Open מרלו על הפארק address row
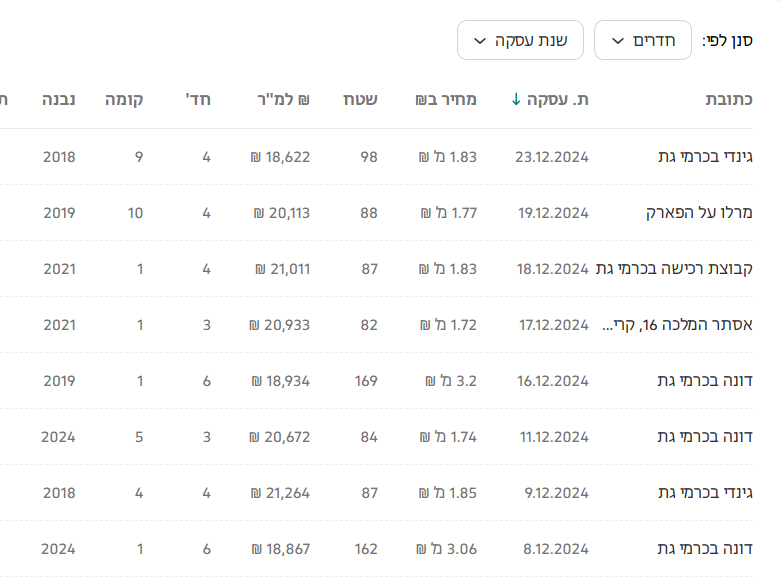 699,213
